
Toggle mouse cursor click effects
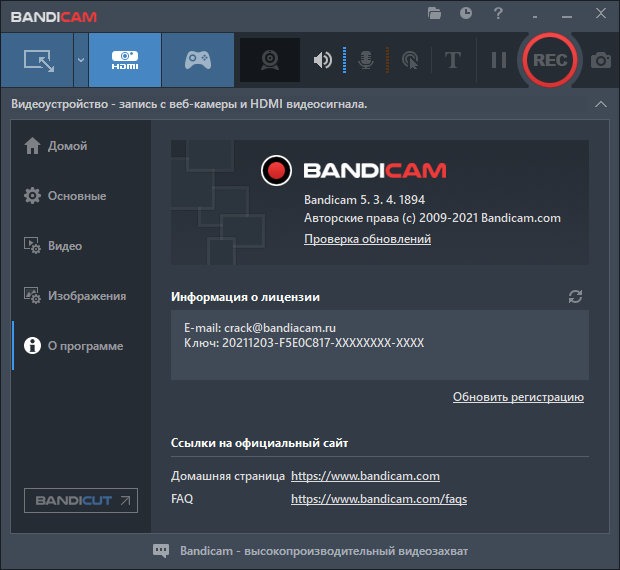pos(409,60)
